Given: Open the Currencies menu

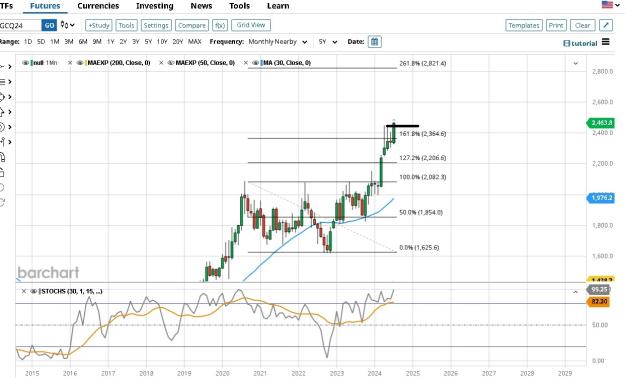Looking at the screenshot, I should [x=98, y=6].
